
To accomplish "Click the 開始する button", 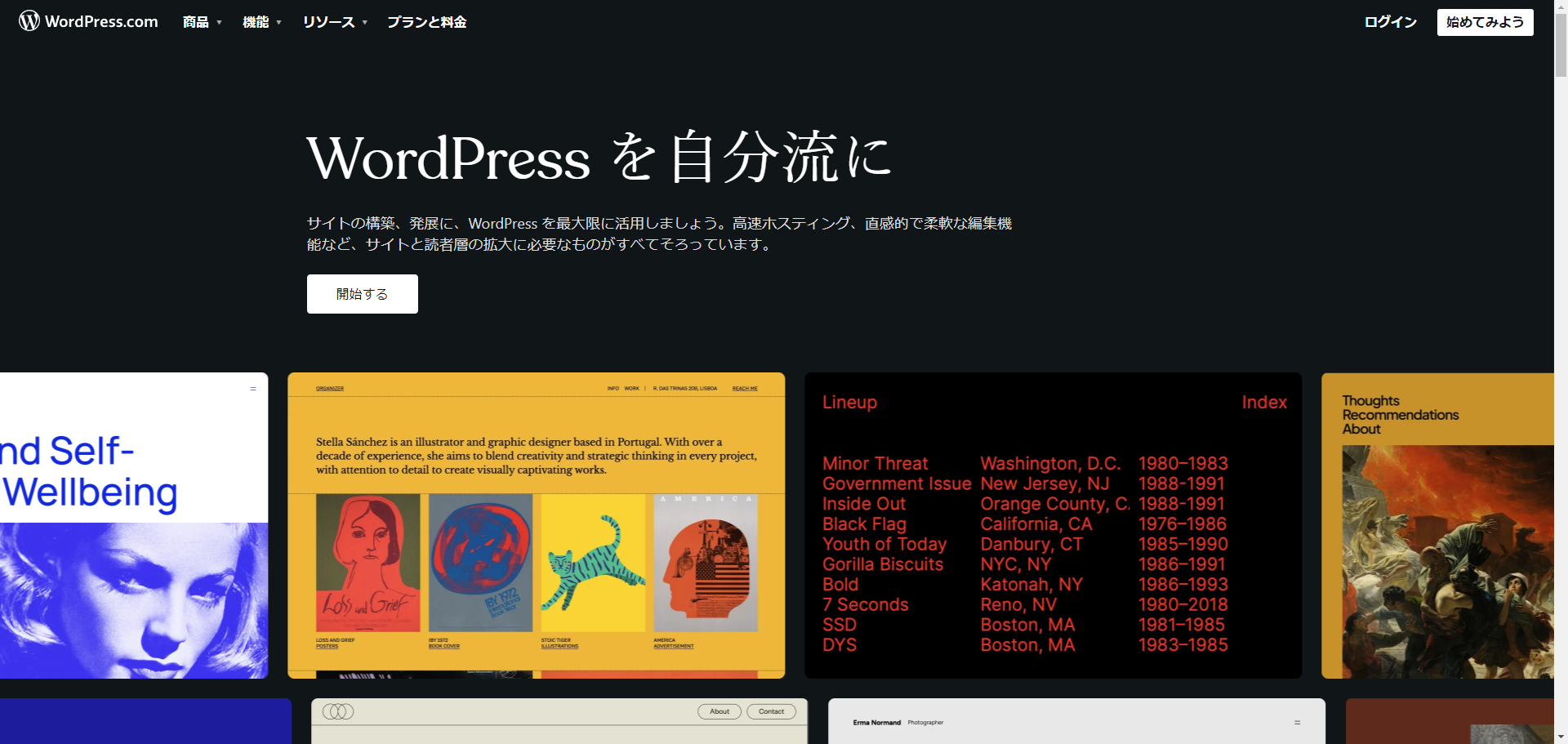I will [362, 294].
